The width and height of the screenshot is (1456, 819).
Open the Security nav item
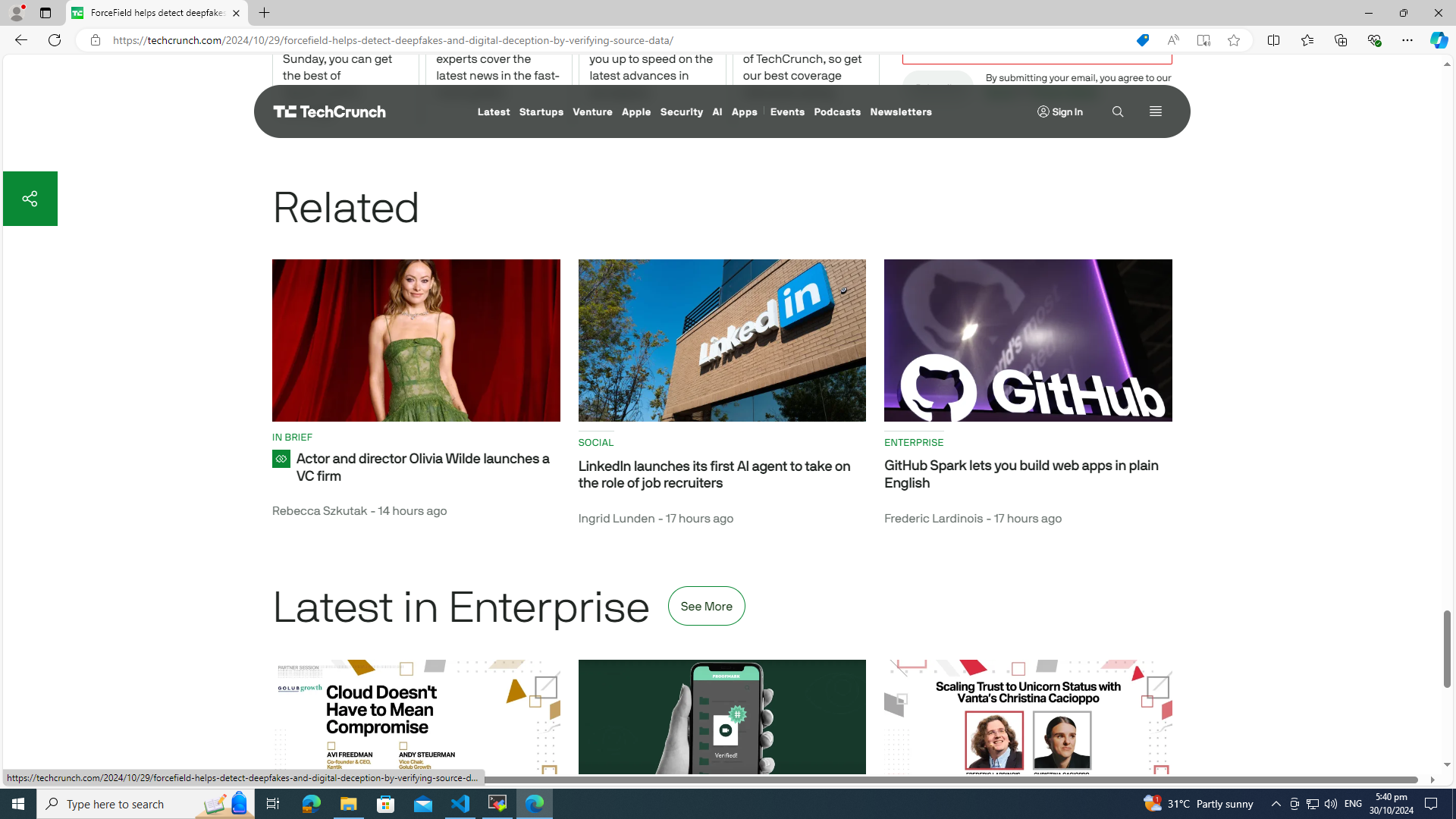pos(681,111)
